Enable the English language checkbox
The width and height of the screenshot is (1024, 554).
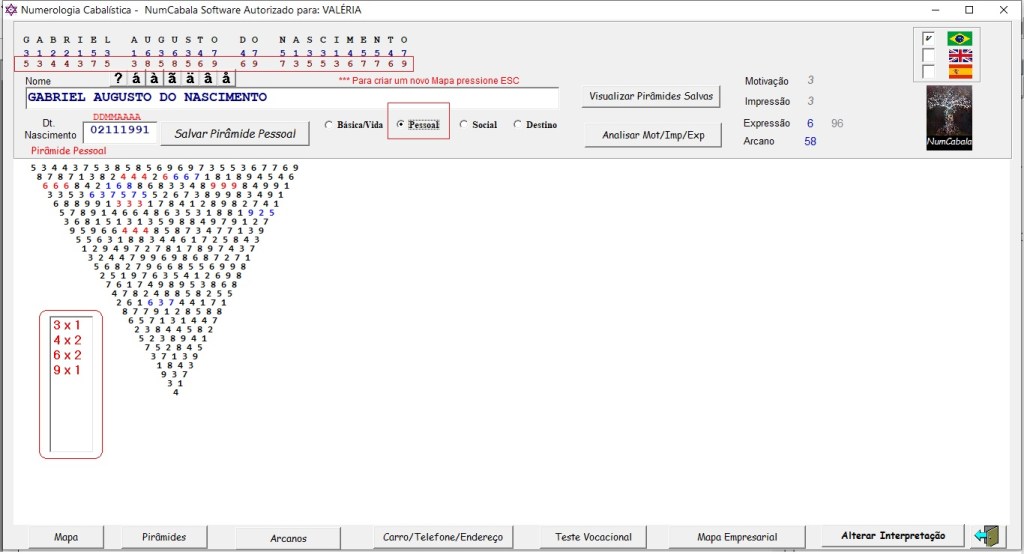[x=928, y=56]
